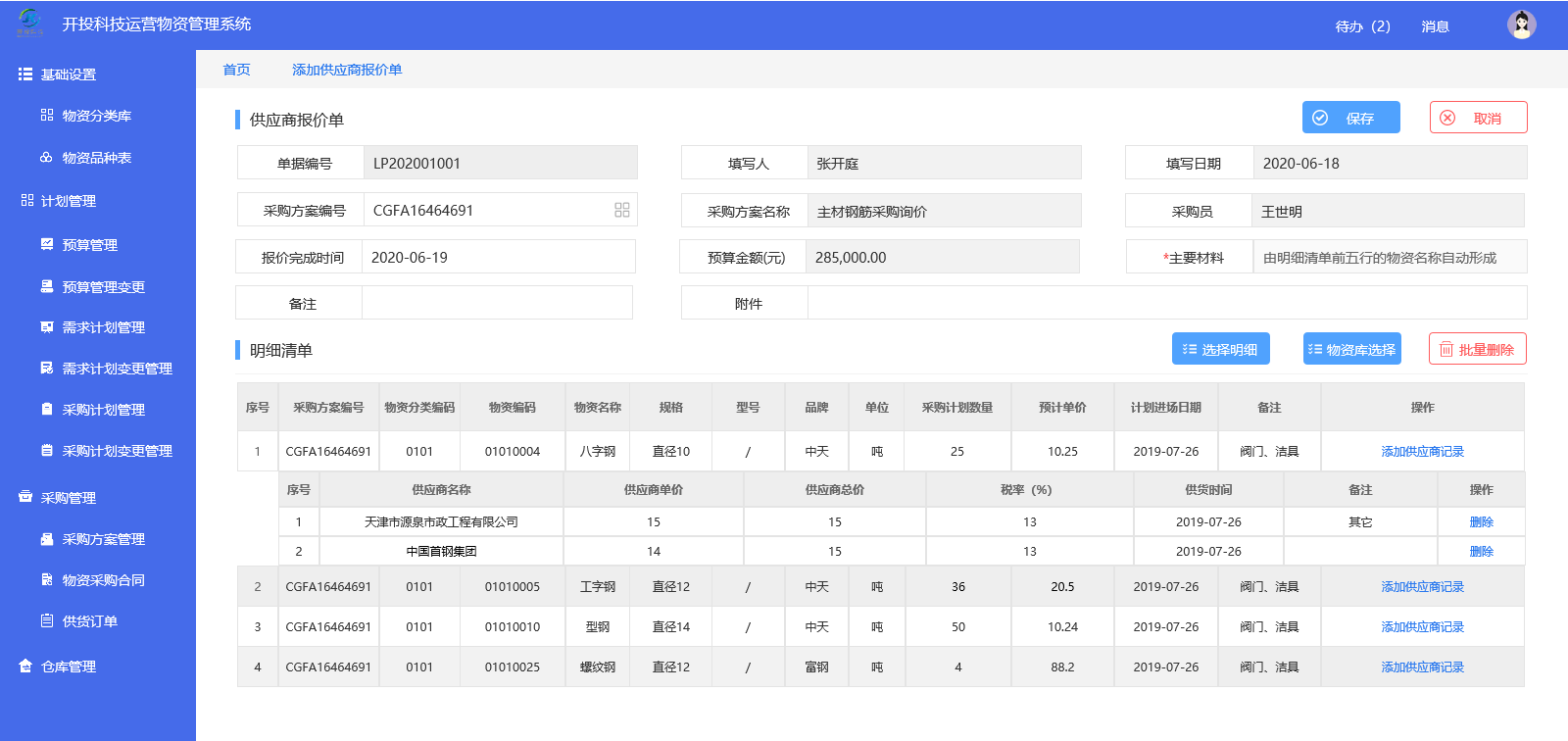This screenshot has width=1568, height=741.
Task: Delete the 天津市源泉市政工程有限公司 supplier row
Action: 1481,522
